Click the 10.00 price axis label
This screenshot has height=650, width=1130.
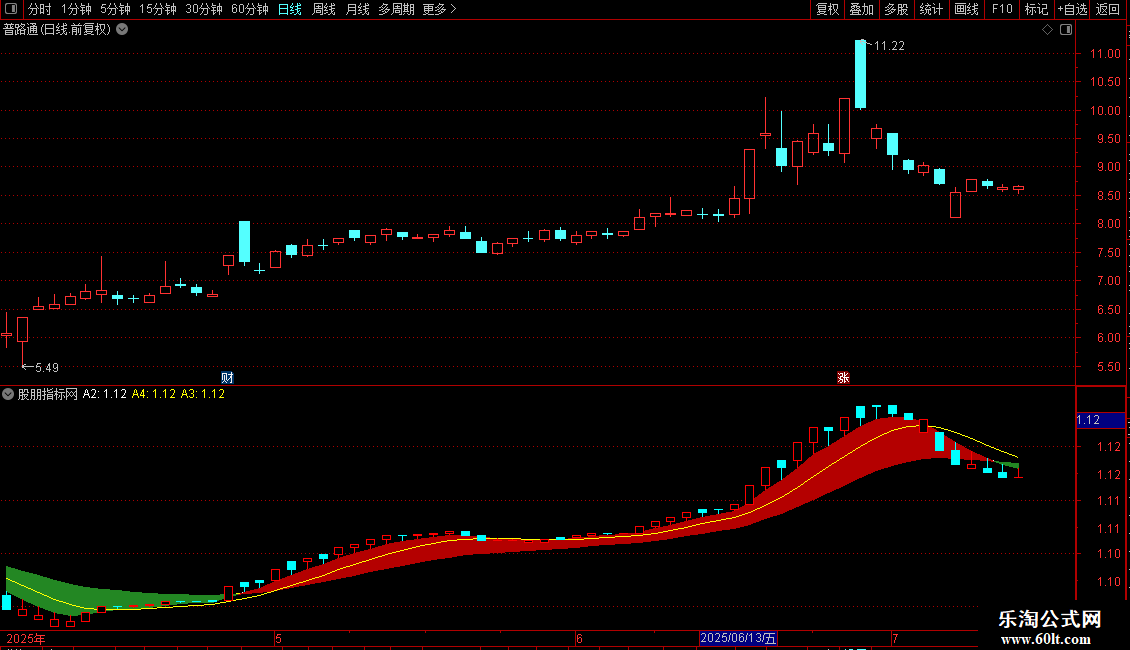pos(1105,111)
